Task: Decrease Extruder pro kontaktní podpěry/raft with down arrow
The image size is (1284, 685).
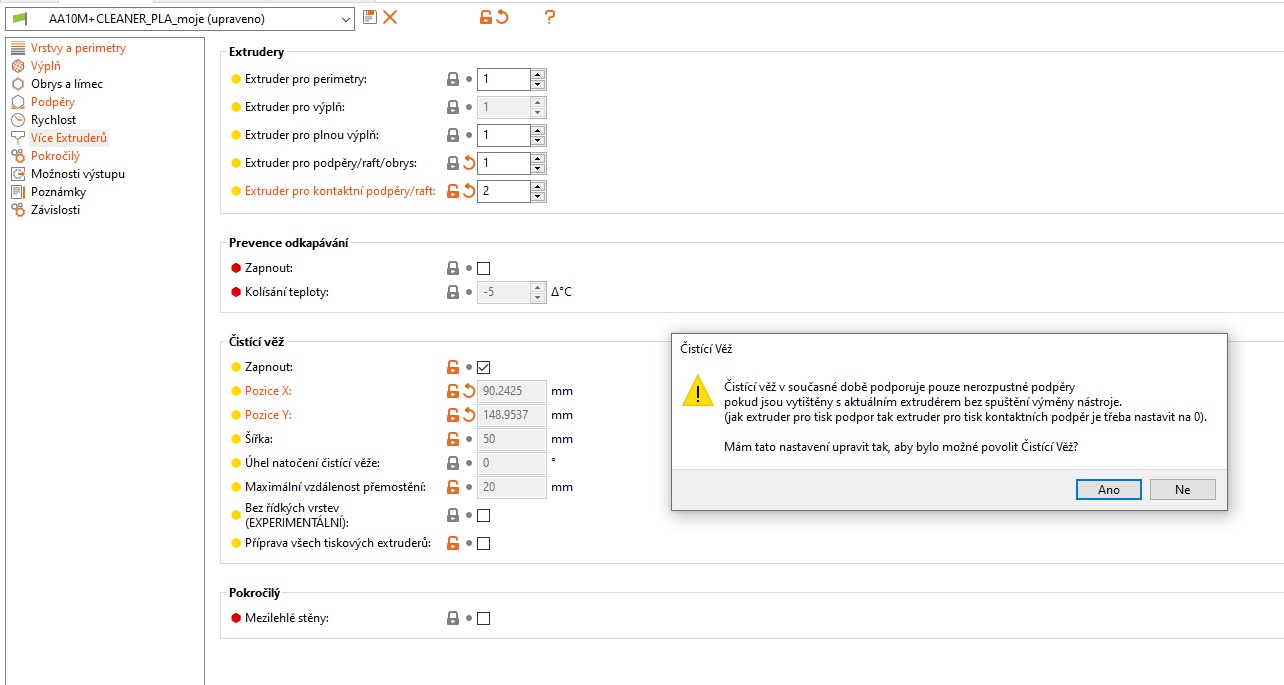Action: point(538,196)
